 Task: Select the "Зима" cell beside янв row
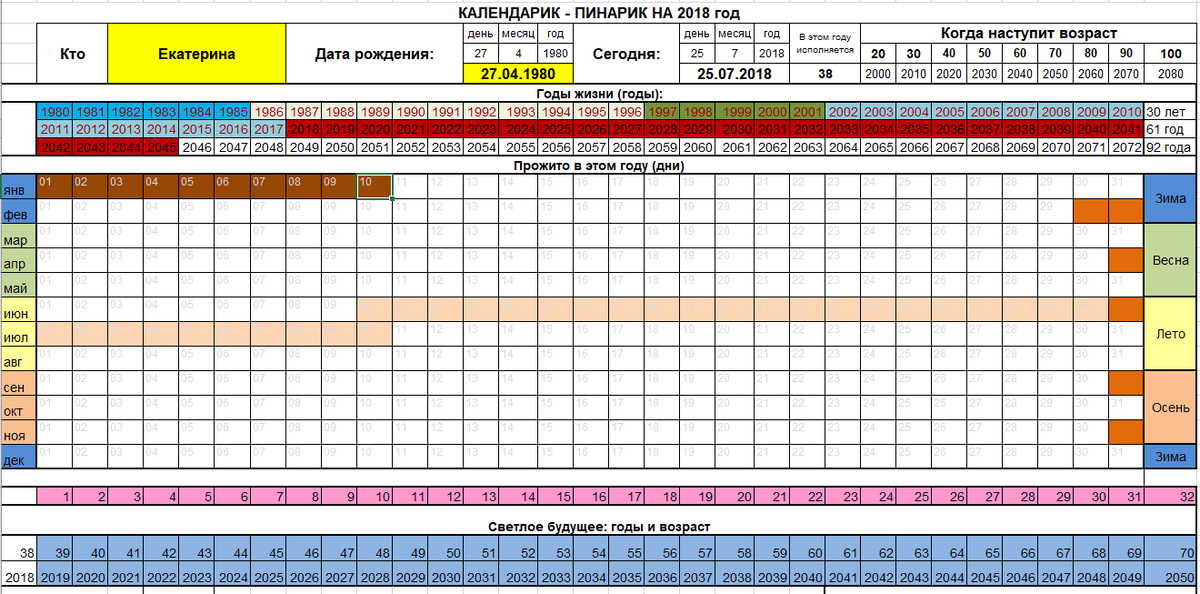1170,199
